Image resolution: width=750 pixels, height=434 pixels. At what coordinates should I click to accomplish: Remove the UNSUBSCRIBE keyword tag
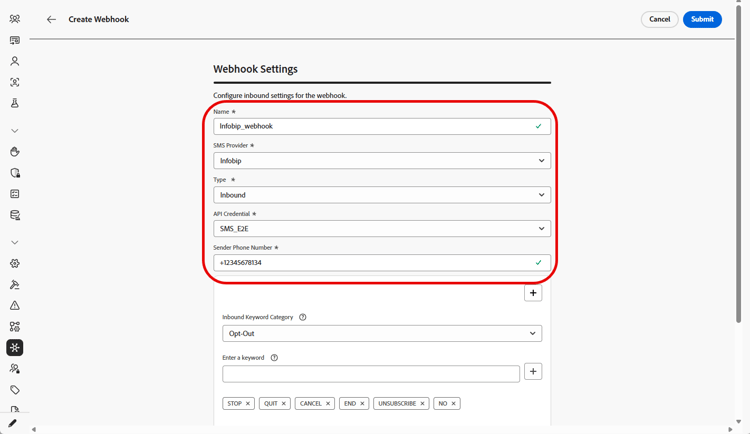pyautogui.click(x=422, y=404)
